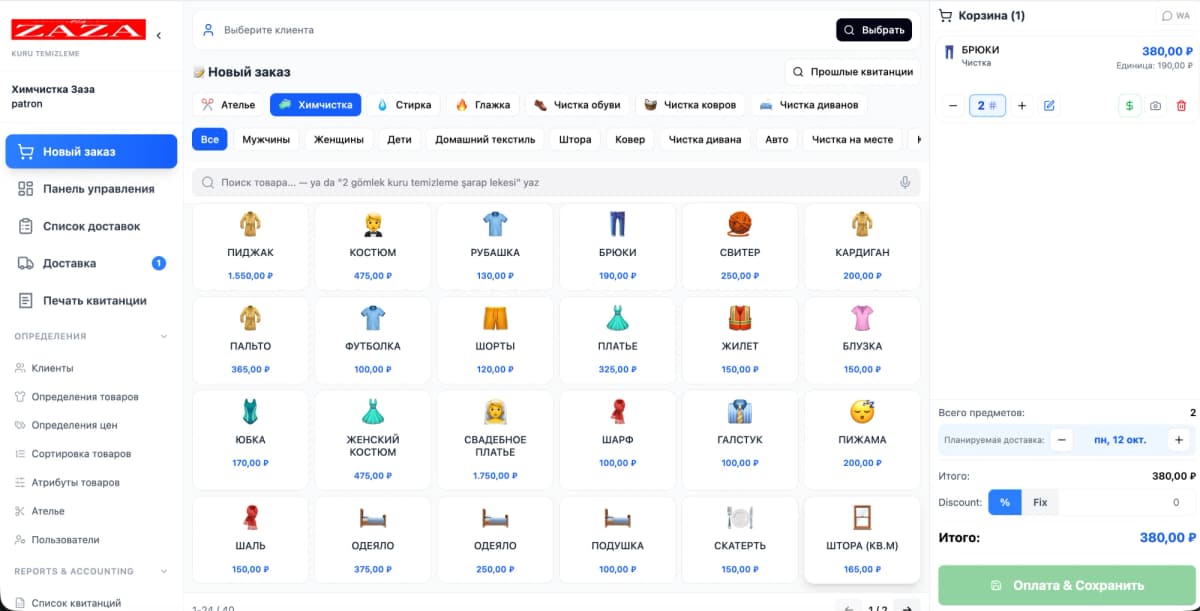The height and width of the screenshot is (611, 1200).
Task: Click the green dollar price icon
Action: (x=1130, y=106)
